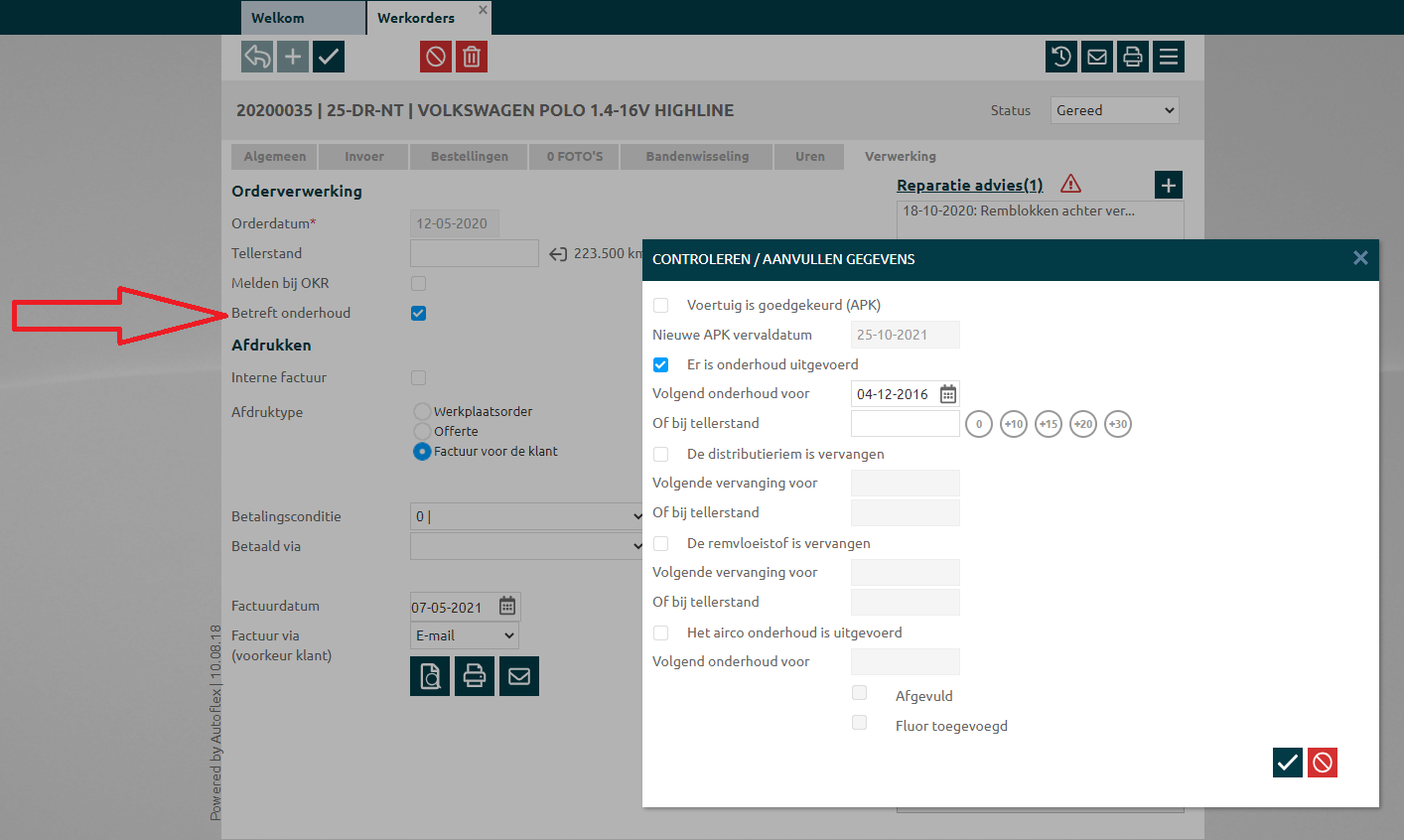Check 'De distributieriem is vervangen'

661,454
